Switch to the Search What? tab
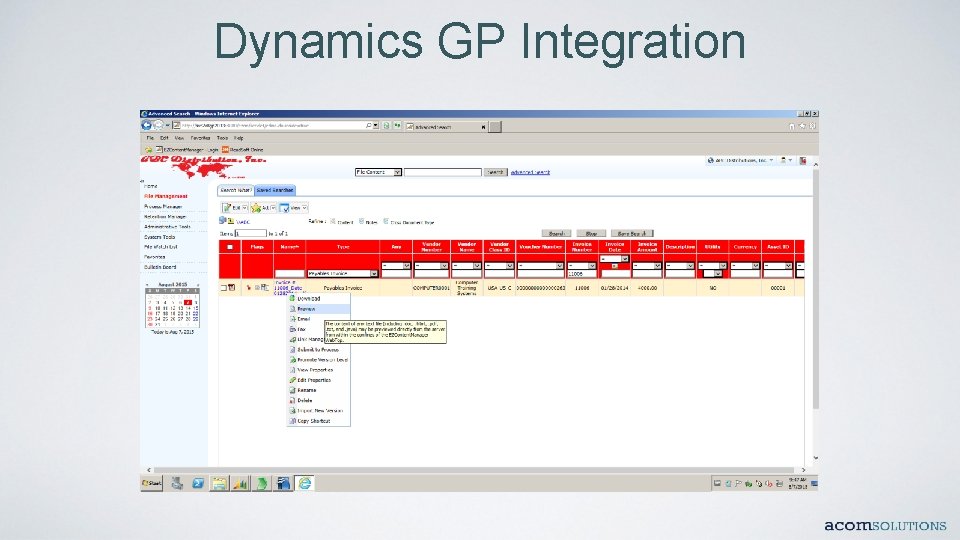This screenshot has height=540, width=960. [x=236, y=190]
